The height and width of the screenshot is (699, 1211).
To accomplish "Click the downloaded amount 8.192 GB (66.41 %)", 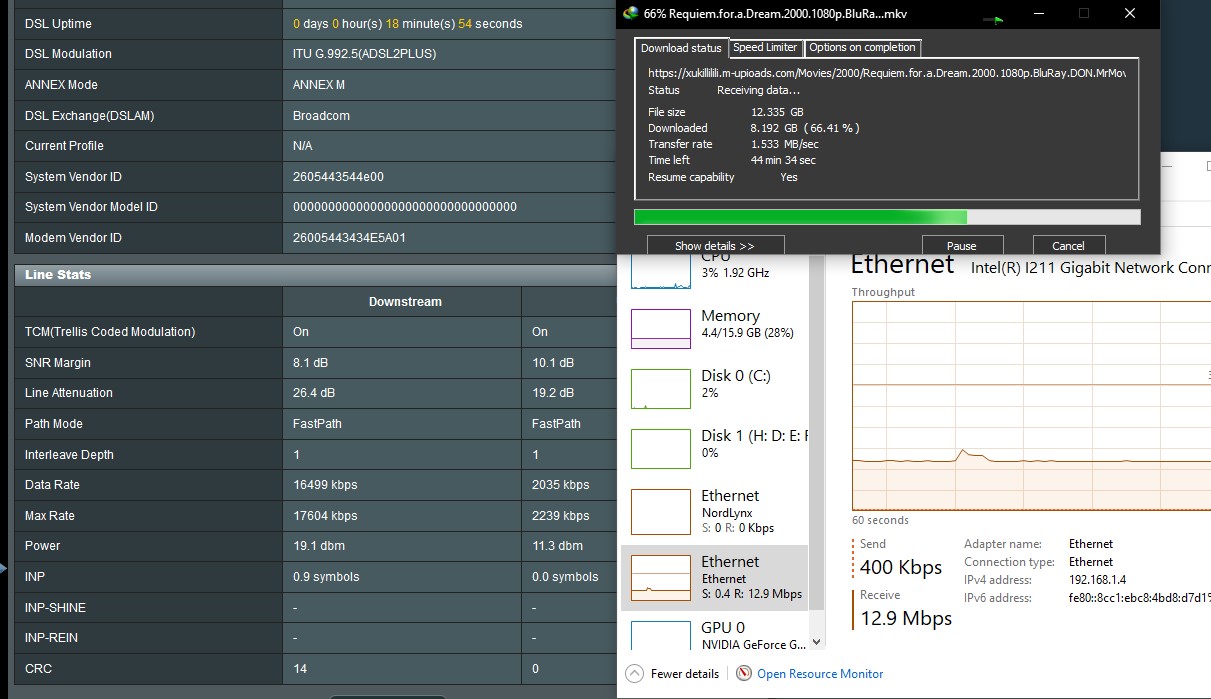I will point(805,128).
